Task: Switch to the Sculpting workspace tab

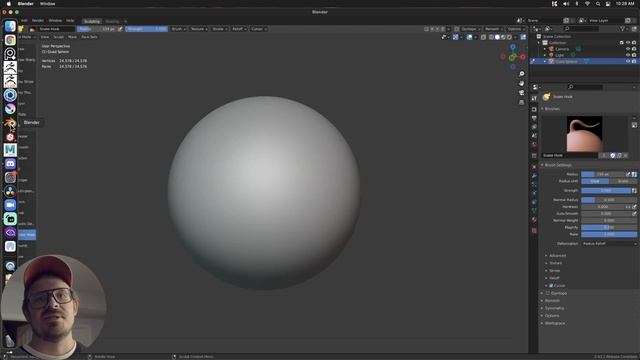Action: pyautogui.click(x=92, y=21)
